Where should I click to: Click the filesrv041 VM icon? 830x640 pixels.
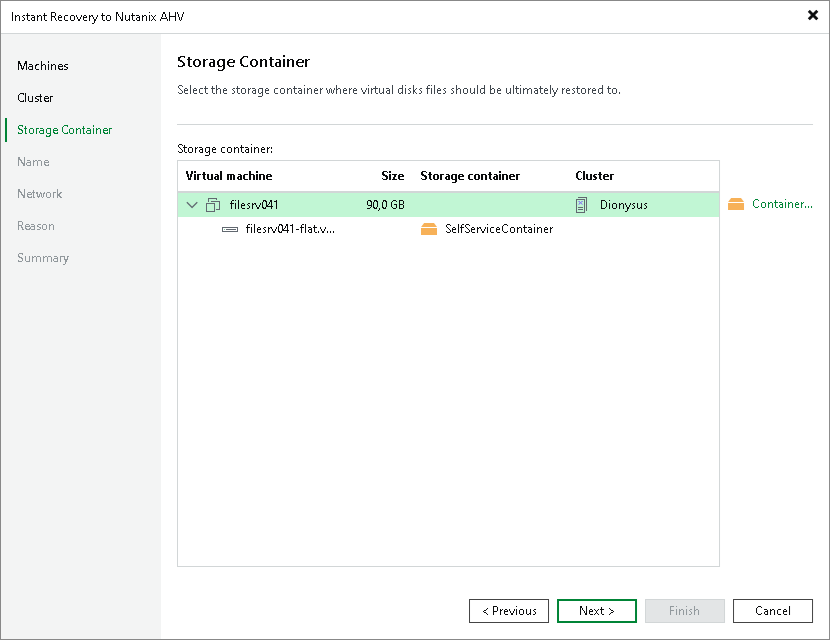(x=213, y=205)
